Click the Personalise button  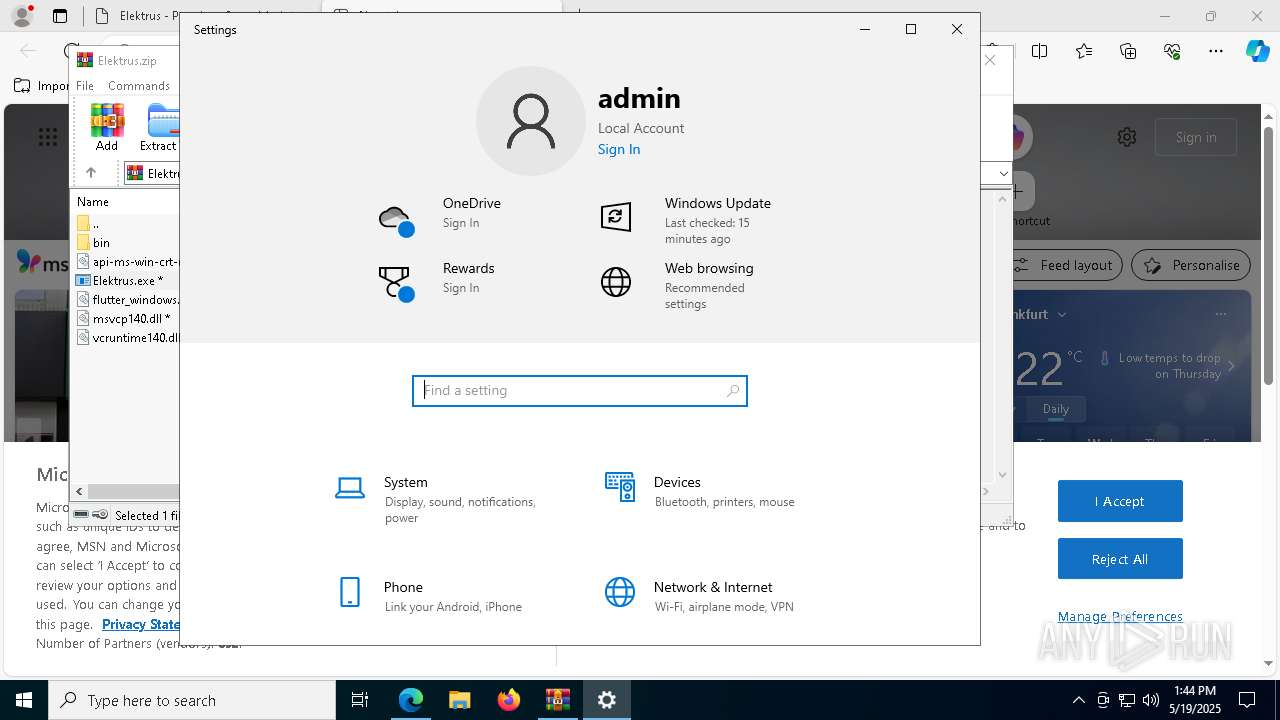(x=1191, y=265)
